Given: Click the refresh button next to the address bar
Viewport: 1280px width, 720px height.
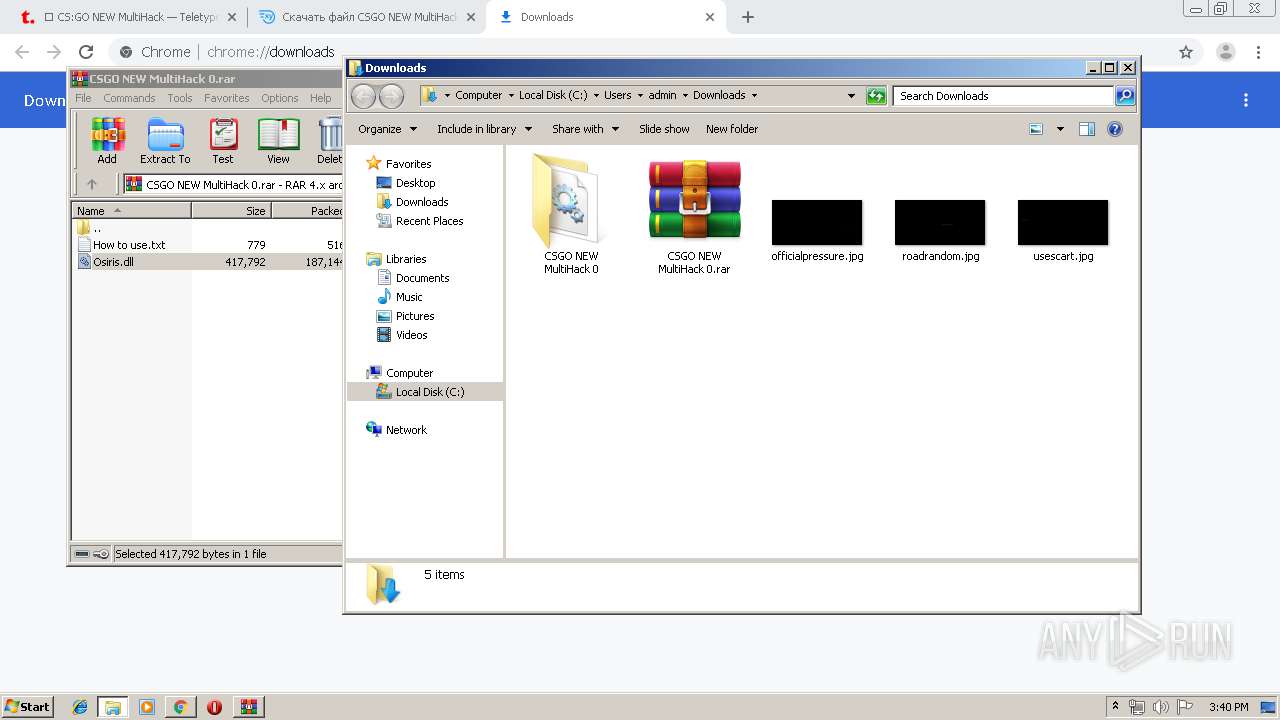Looking at the screenshot, I should click(x=876, y=96).
